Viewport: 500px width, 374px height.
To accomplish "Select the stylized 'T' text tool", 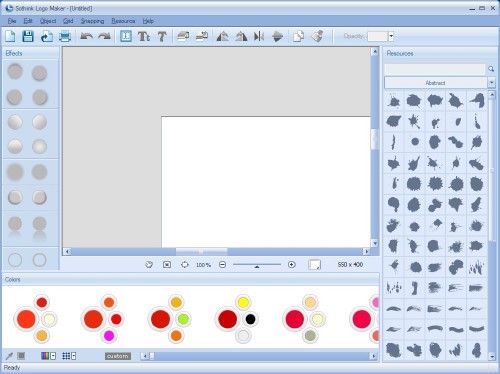I will [162, 36].
